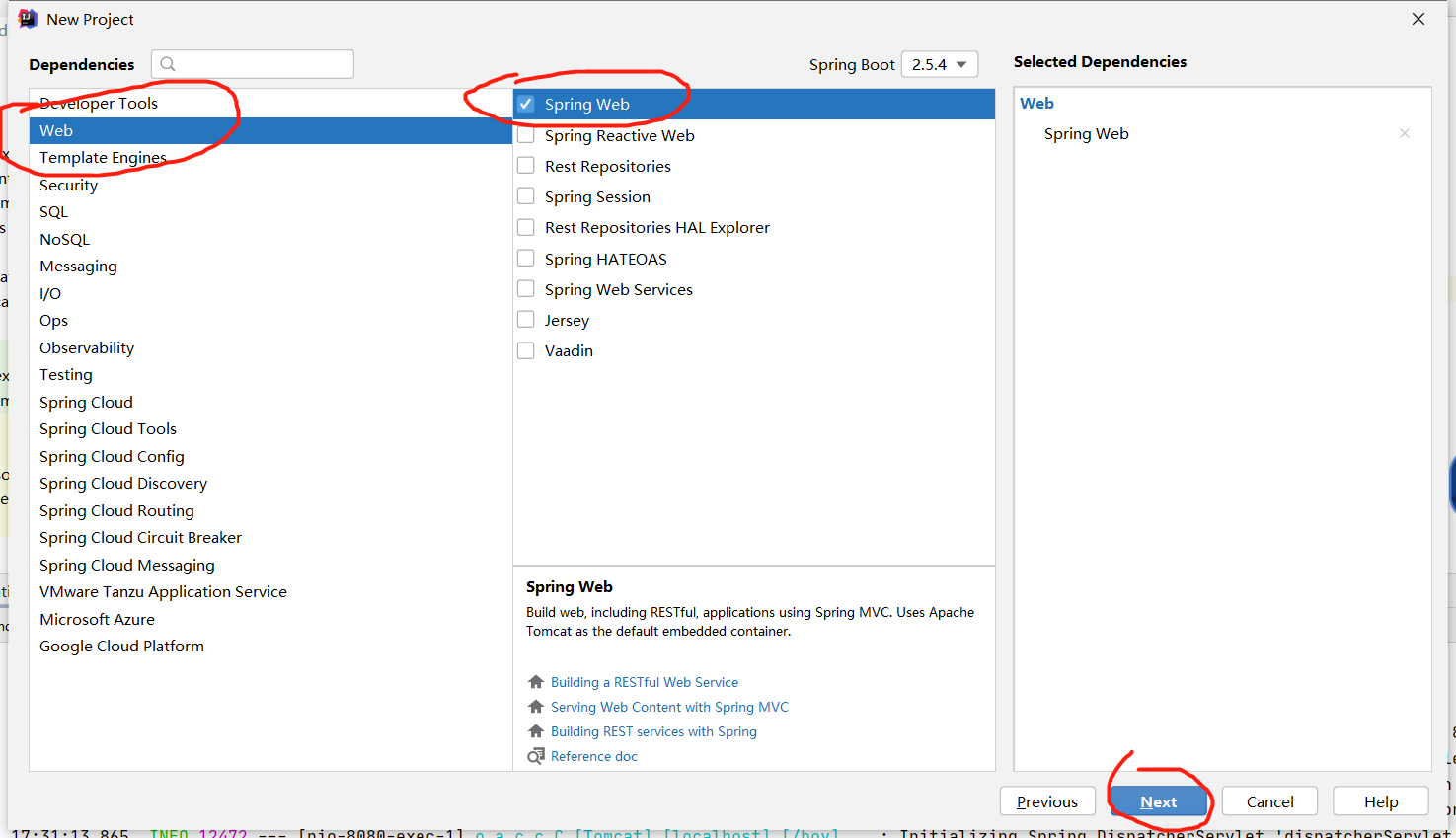Select VMware Tanzu Application Service category

tap(270, 591)
